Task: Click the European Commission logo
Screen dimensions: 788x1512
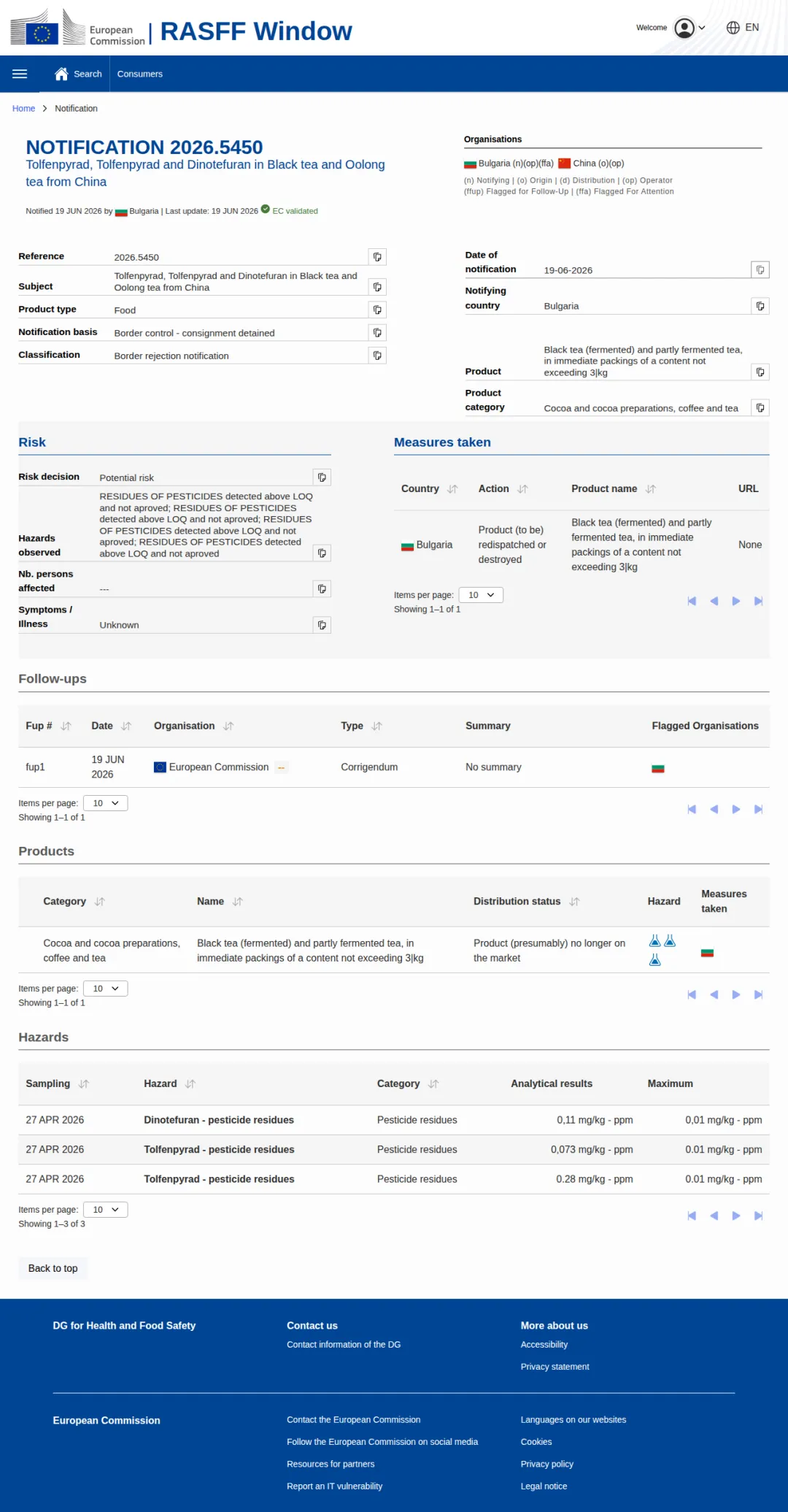Action: (78, 28)
